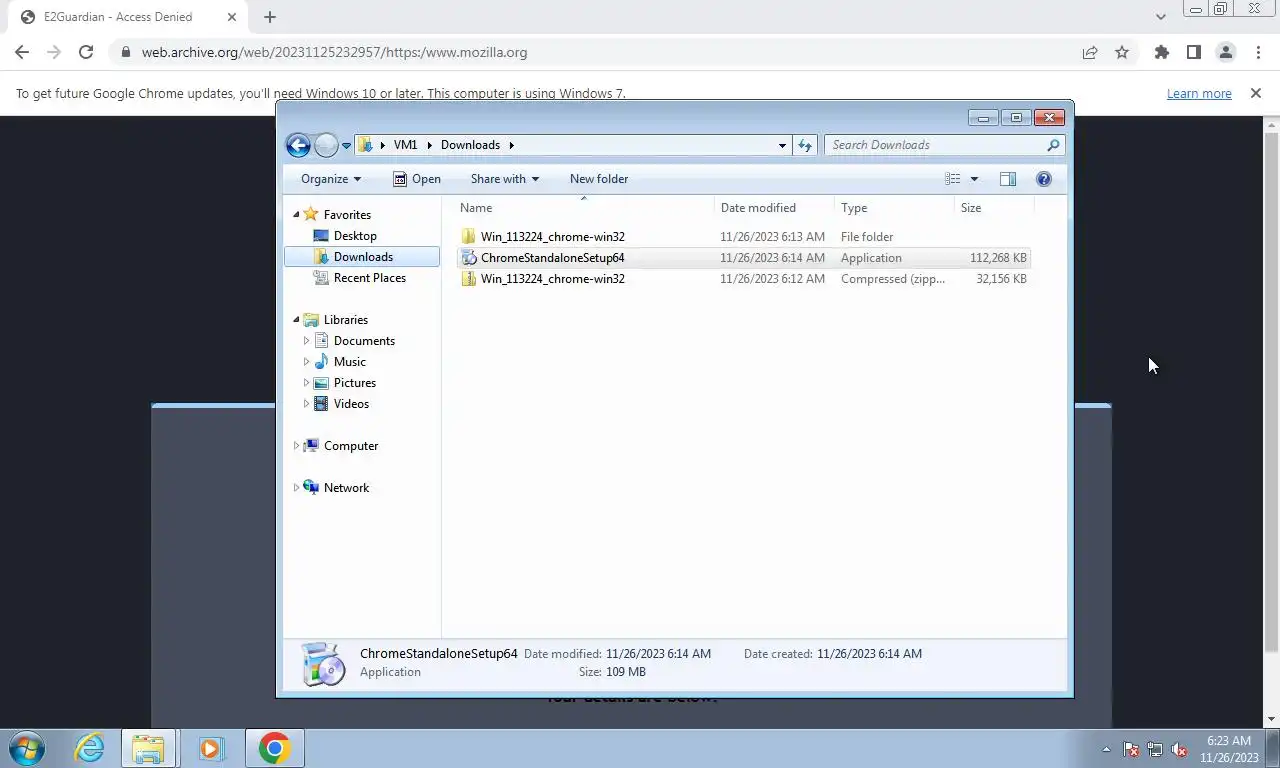Select the Win_113224_chrome-win32 File folder row

coord(743,237)
